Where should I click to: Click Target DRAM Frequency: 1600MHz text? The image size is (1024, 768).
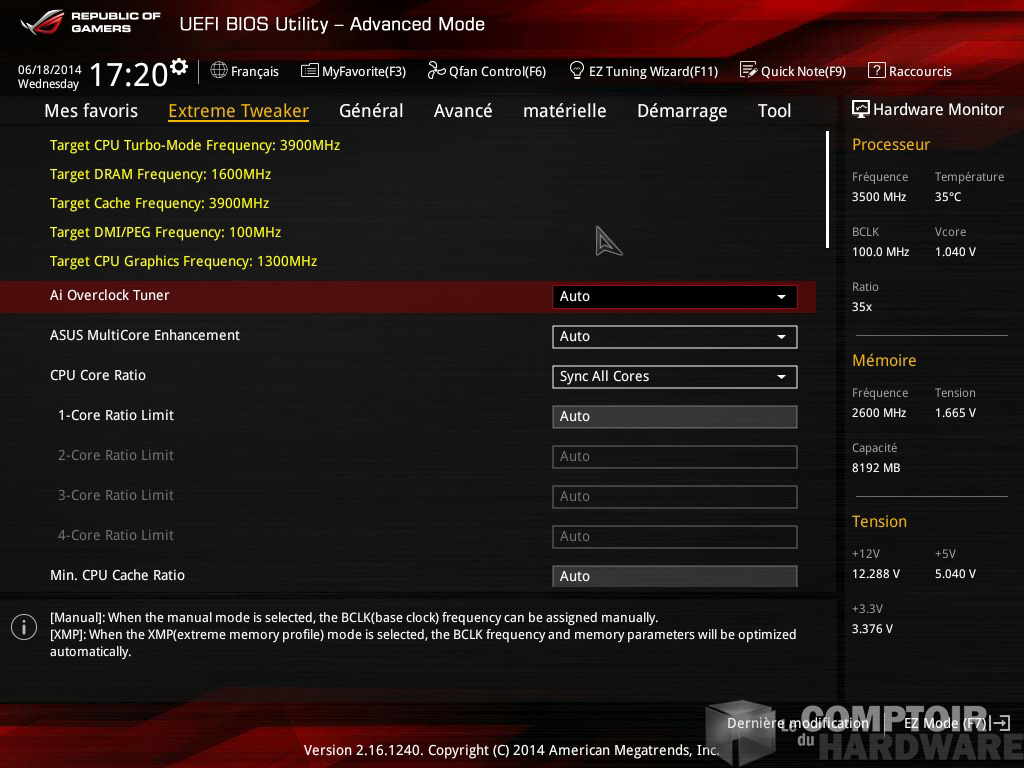click(x=161, y=174)
